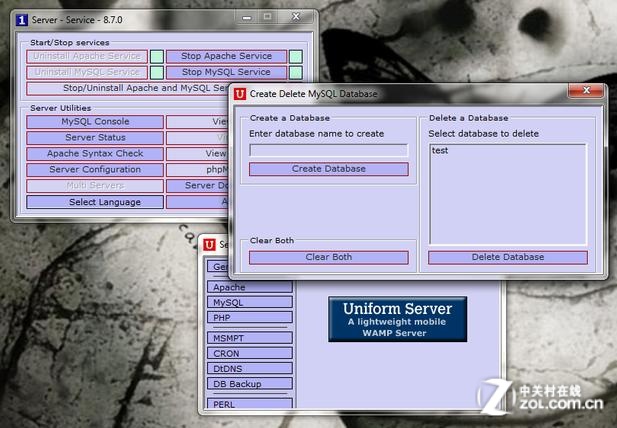The image size is (617, 428).
Task: Click the greyed Uninstall MySQL Service button
Action: [87, 72]
